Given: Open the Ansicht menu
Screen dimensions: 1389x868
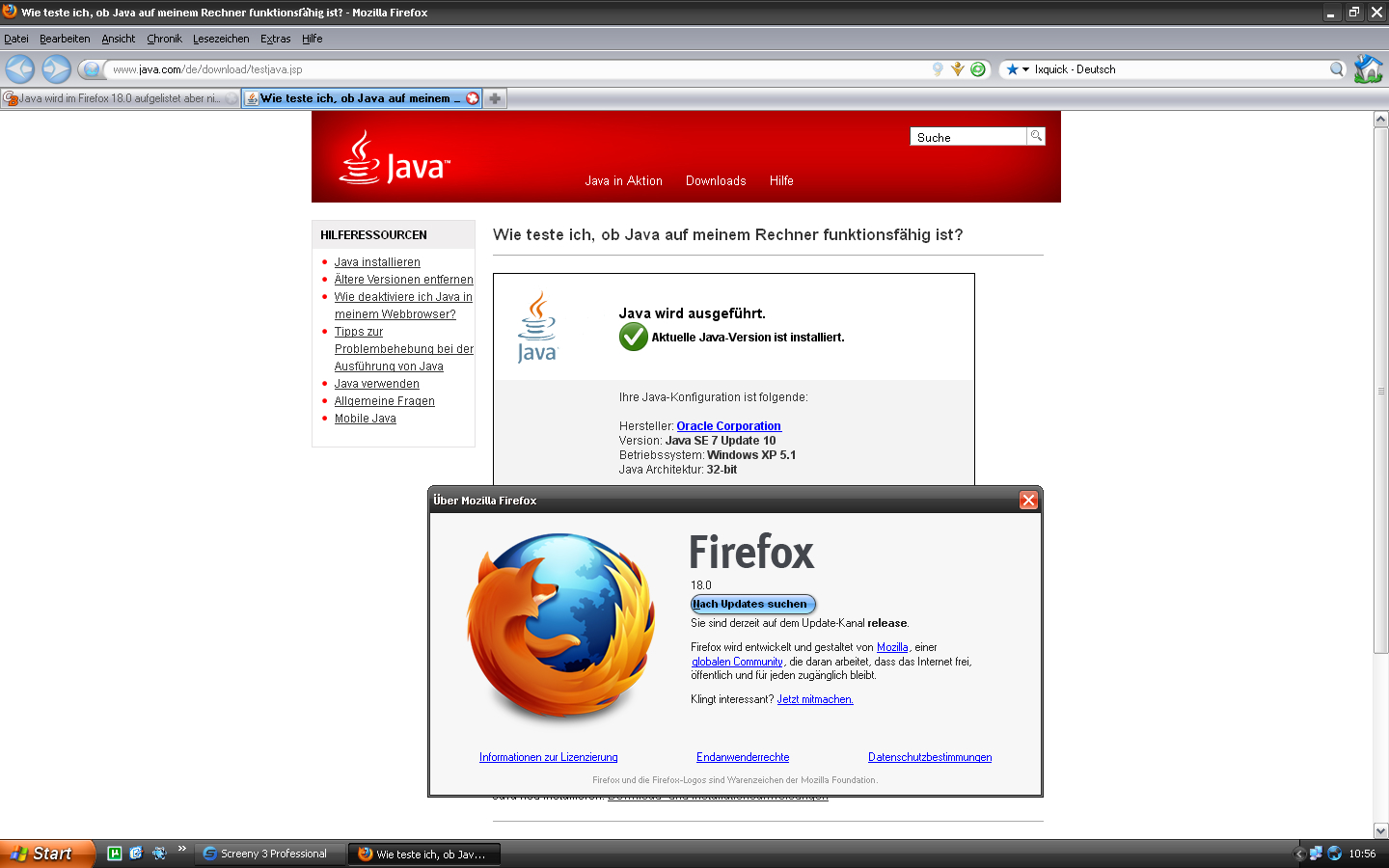Looking at the screenshot, I should click(119, 39).
